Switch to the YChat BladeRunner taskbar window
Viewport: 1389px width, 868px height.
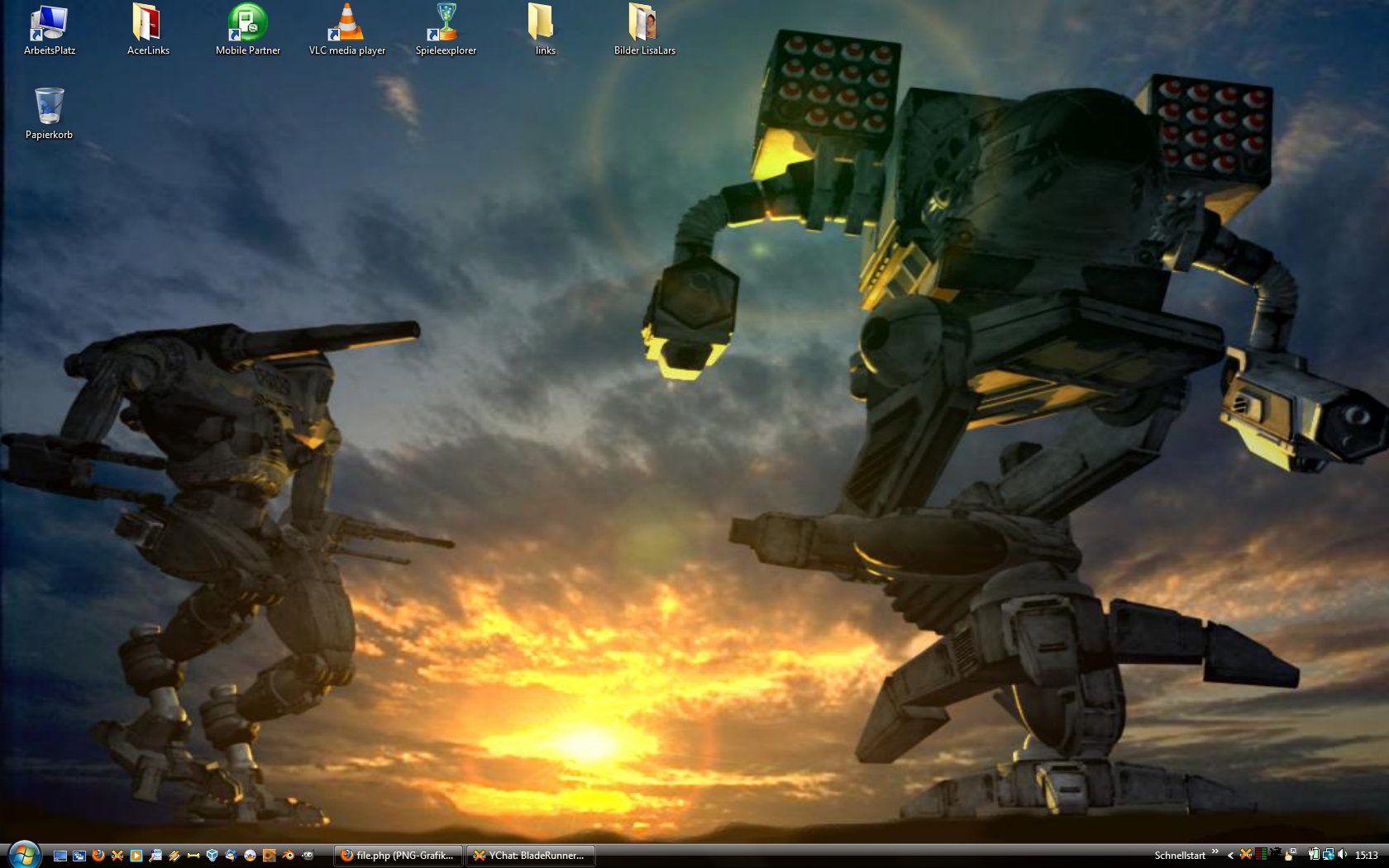(530, 856)
